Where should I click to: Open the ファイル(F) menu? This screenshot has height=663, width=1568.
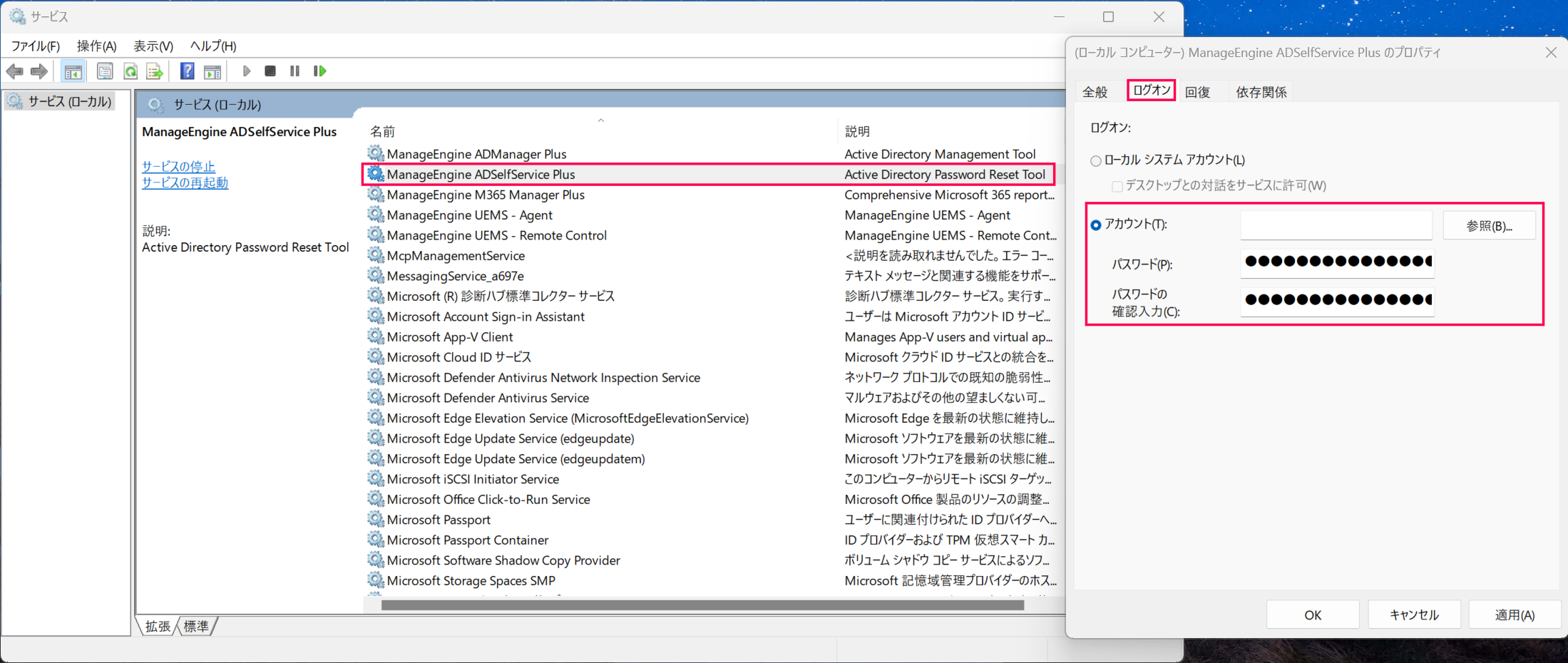tap(36, 46)
